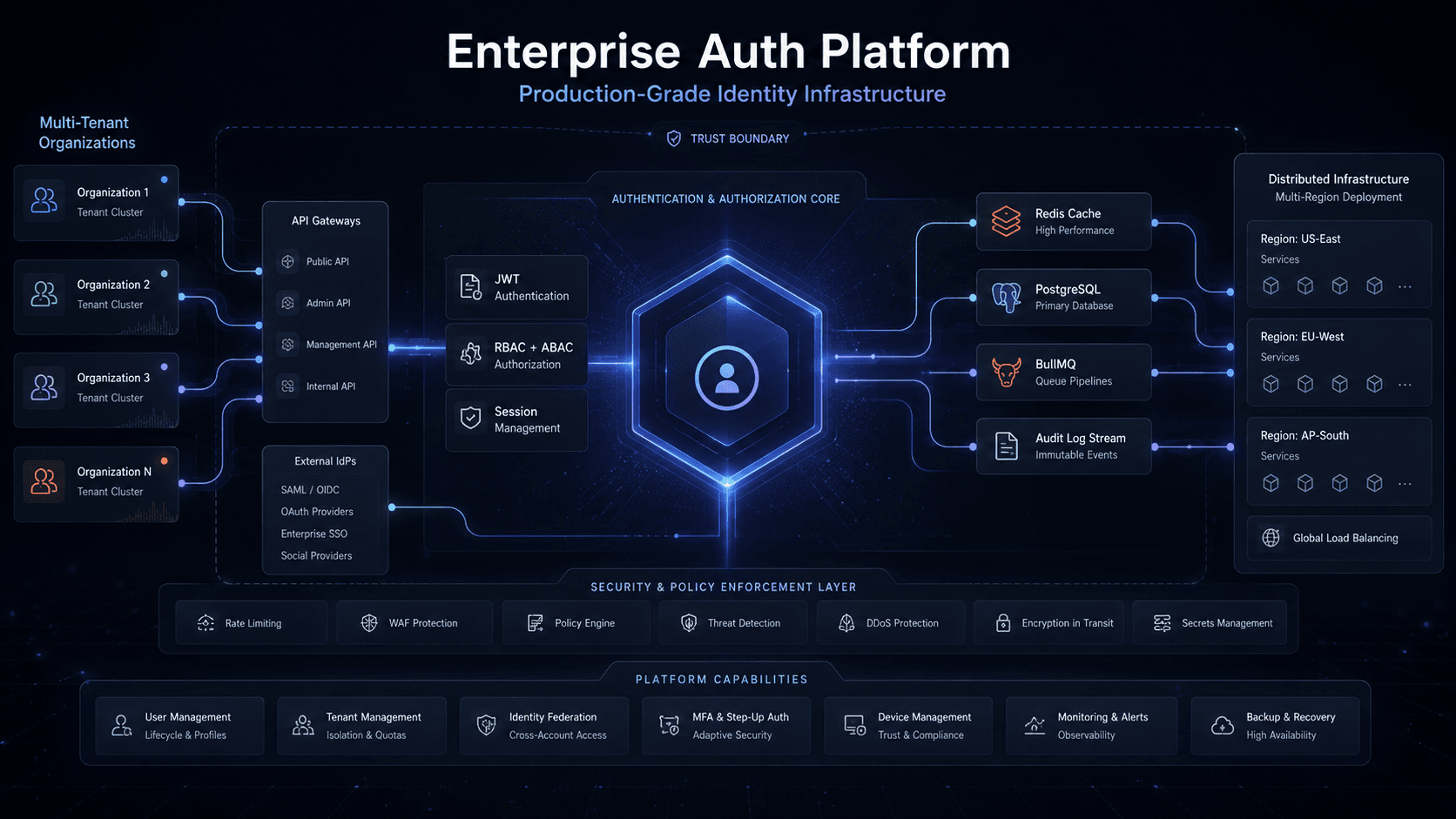This screenshot has height=819, width=1456.
Task: Select the Social Providers entry
Action: (x=316, y=555)
